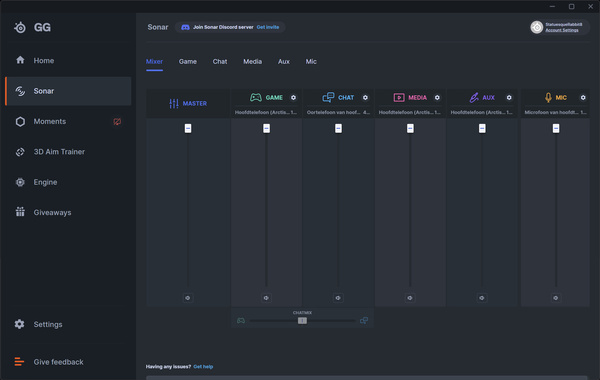
Task: Mute the Master channel
Action: tap(188, 298)
